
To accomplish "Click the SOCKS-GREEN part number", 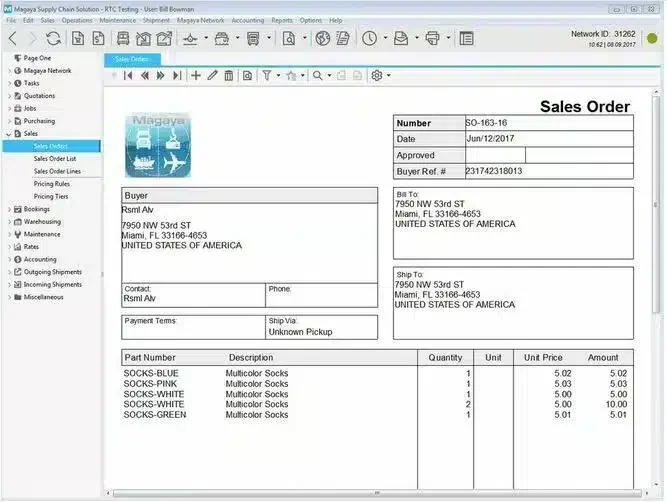I will click(155, 415).
